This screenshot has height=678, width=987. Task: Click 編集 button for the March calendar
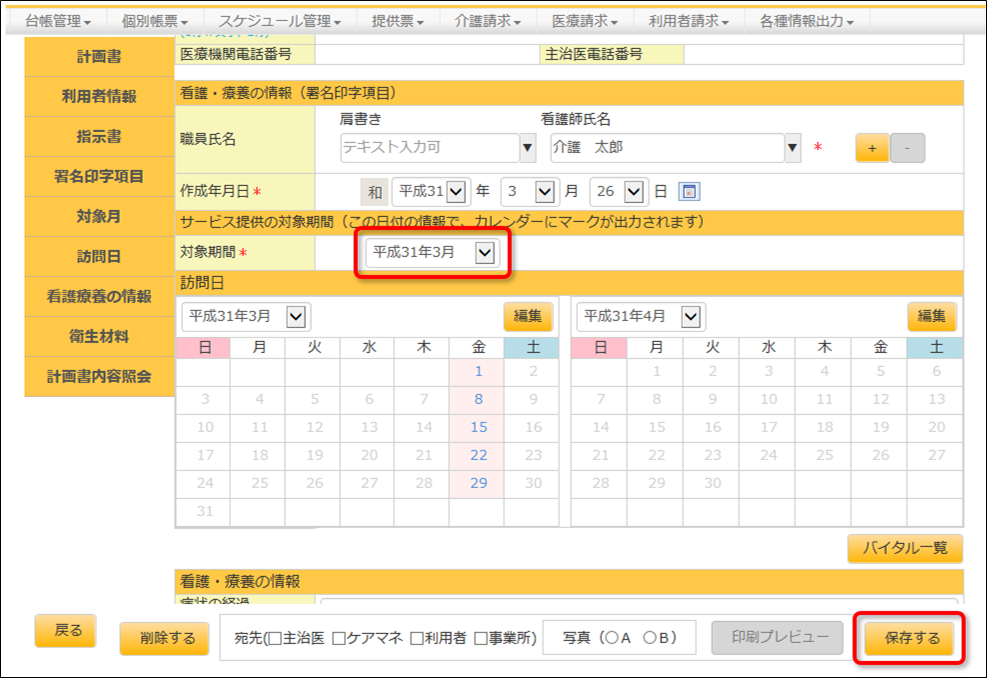[x=527, y=316]
